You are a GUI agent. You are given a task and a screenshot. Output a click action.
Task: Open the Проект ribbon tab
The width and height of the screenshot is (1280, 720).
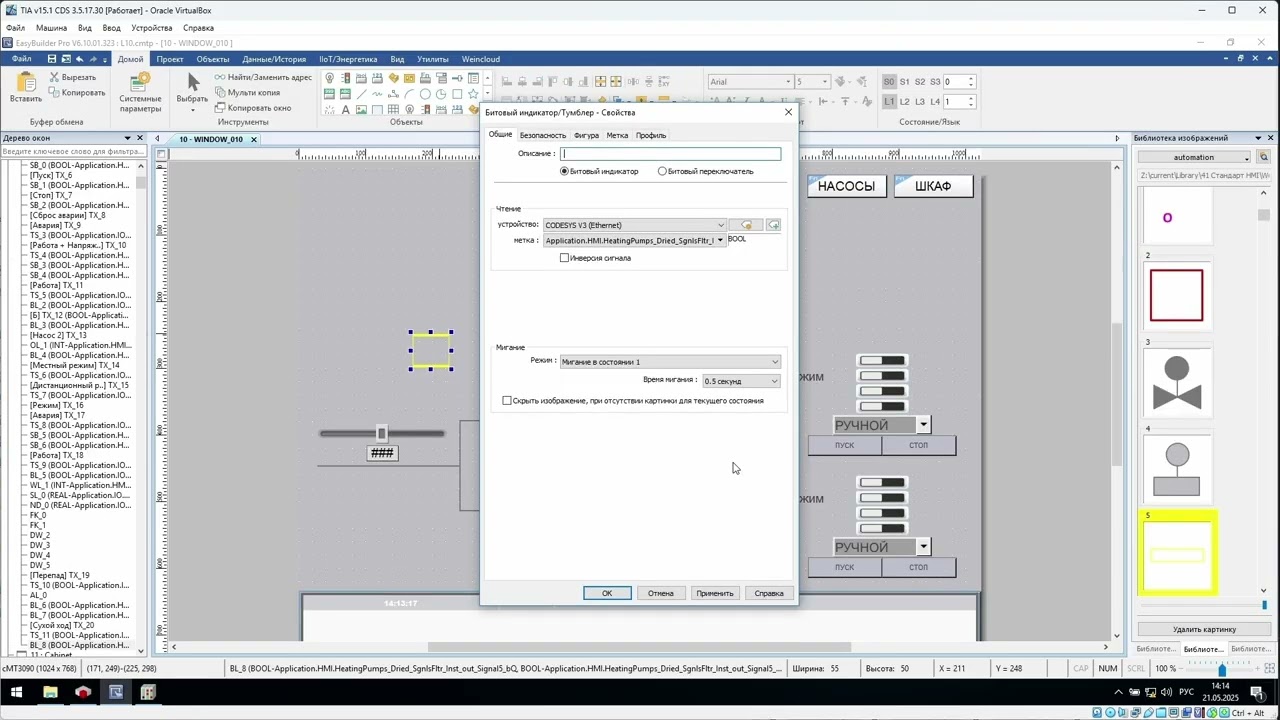coord(170,59)
